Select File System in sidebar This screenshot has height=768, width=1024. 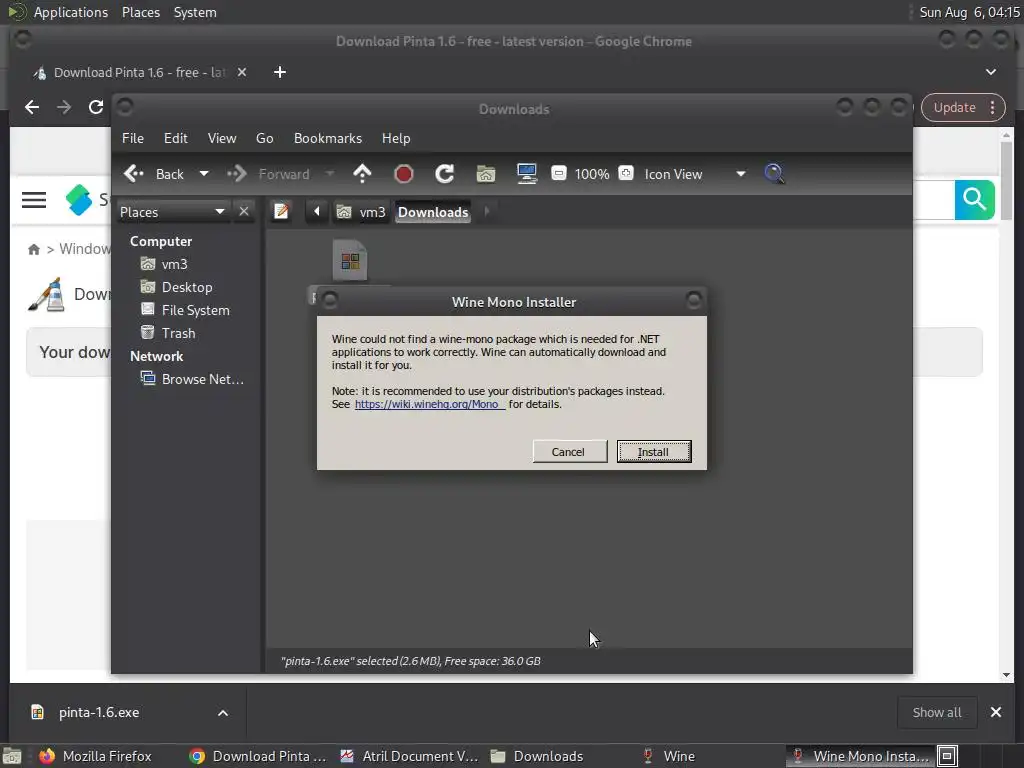tap(195, 310)
